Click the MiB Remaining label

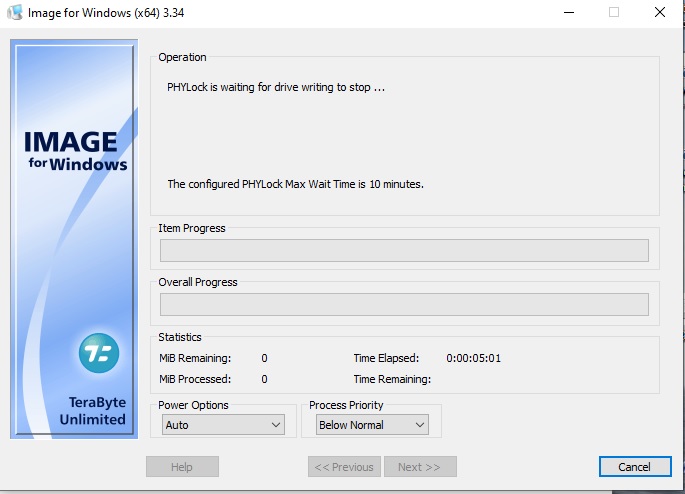195,358
